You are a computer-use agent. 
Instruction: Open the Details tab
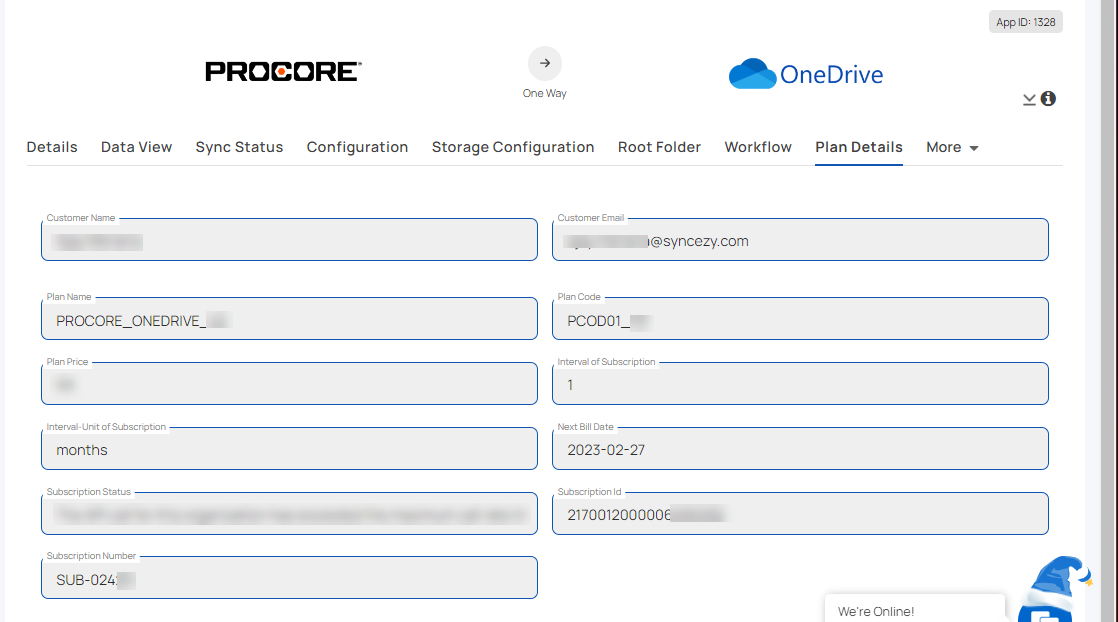pyautogui.click(x=52, y=147)
